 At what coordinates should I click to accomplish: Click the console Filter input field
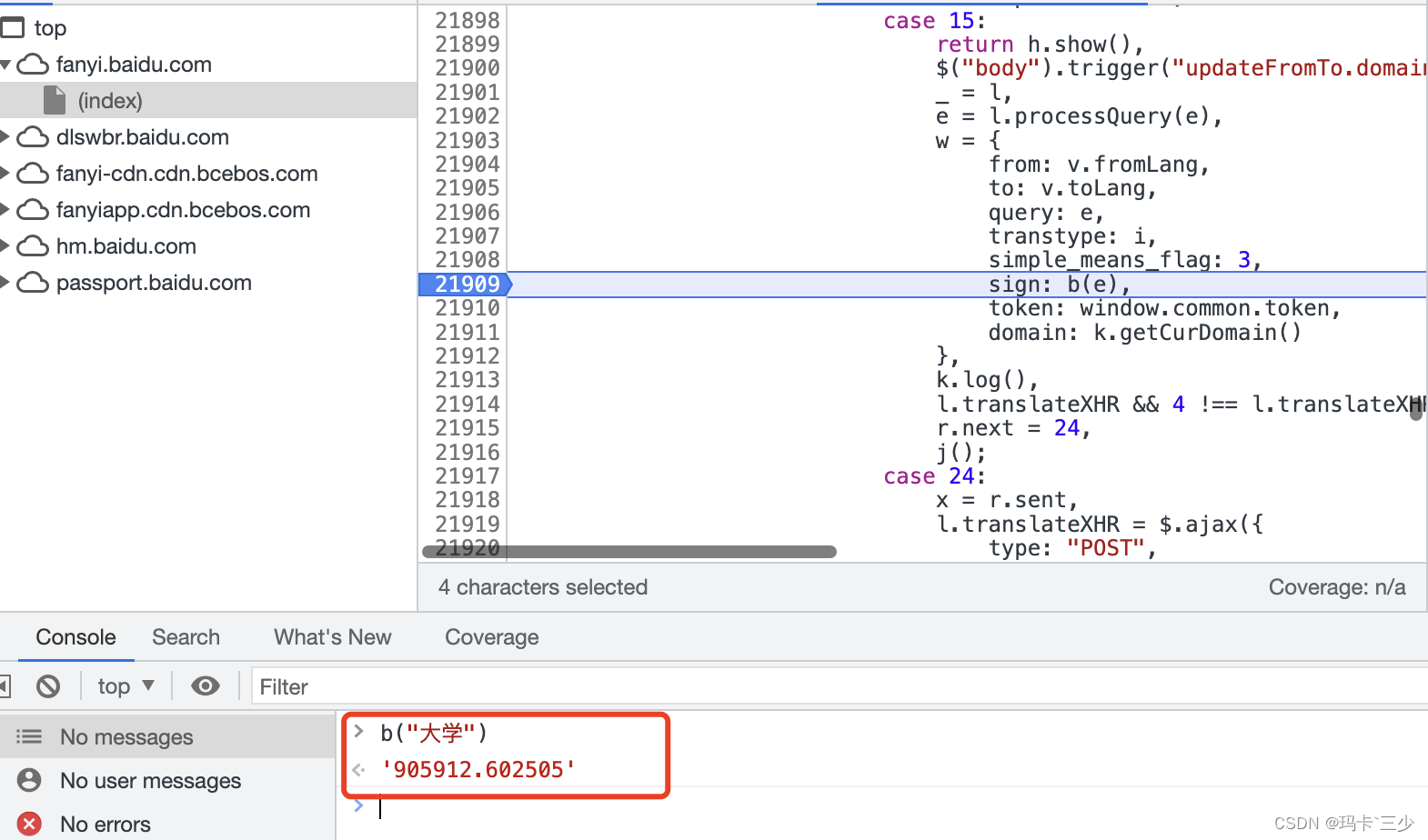tap(840, 686)
